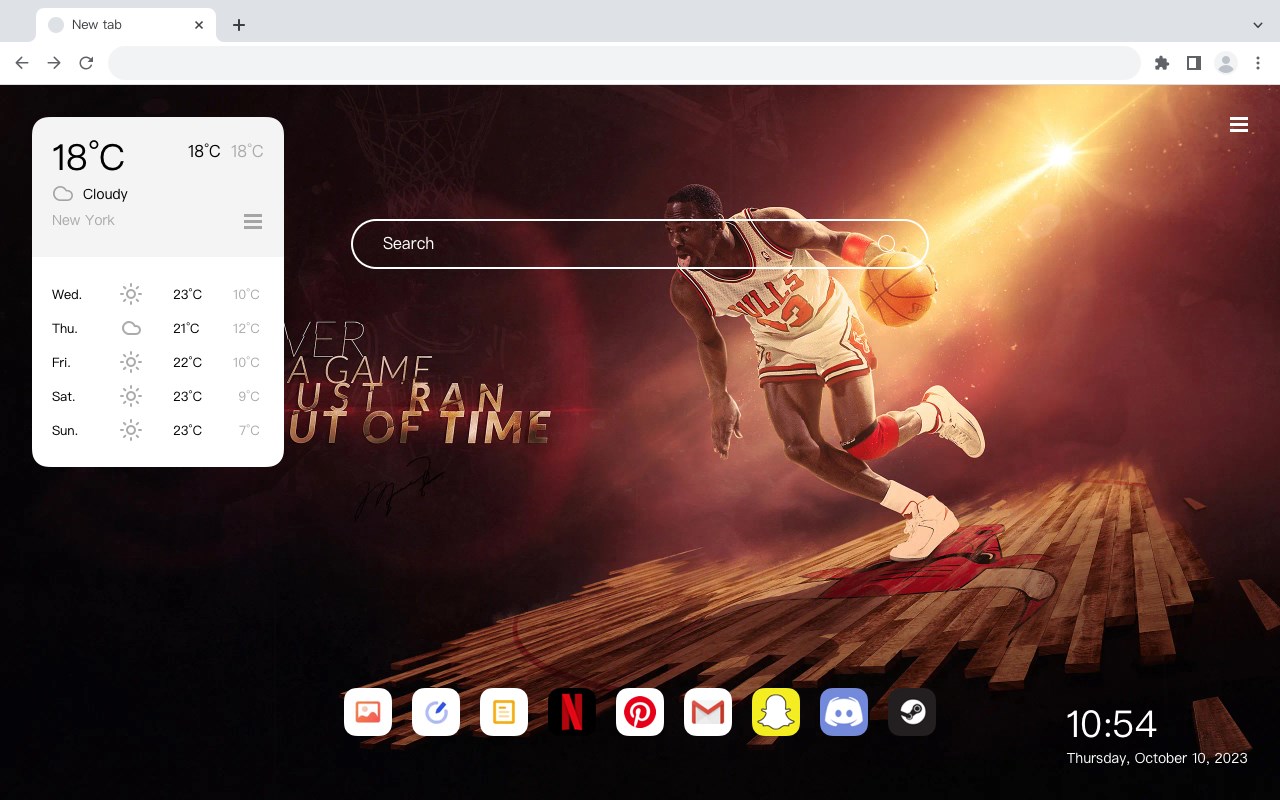The height and width of the screenshot is (800, 1280).
Task: Expand the tab search dropdown arrow
Action: coord(1258,25)
